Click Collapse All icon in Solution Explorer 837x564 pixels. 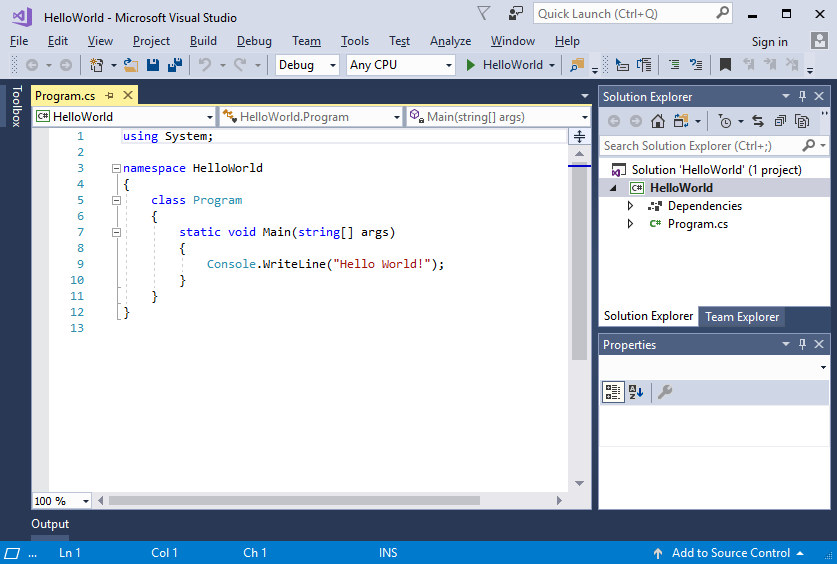[x=780, y=121]
